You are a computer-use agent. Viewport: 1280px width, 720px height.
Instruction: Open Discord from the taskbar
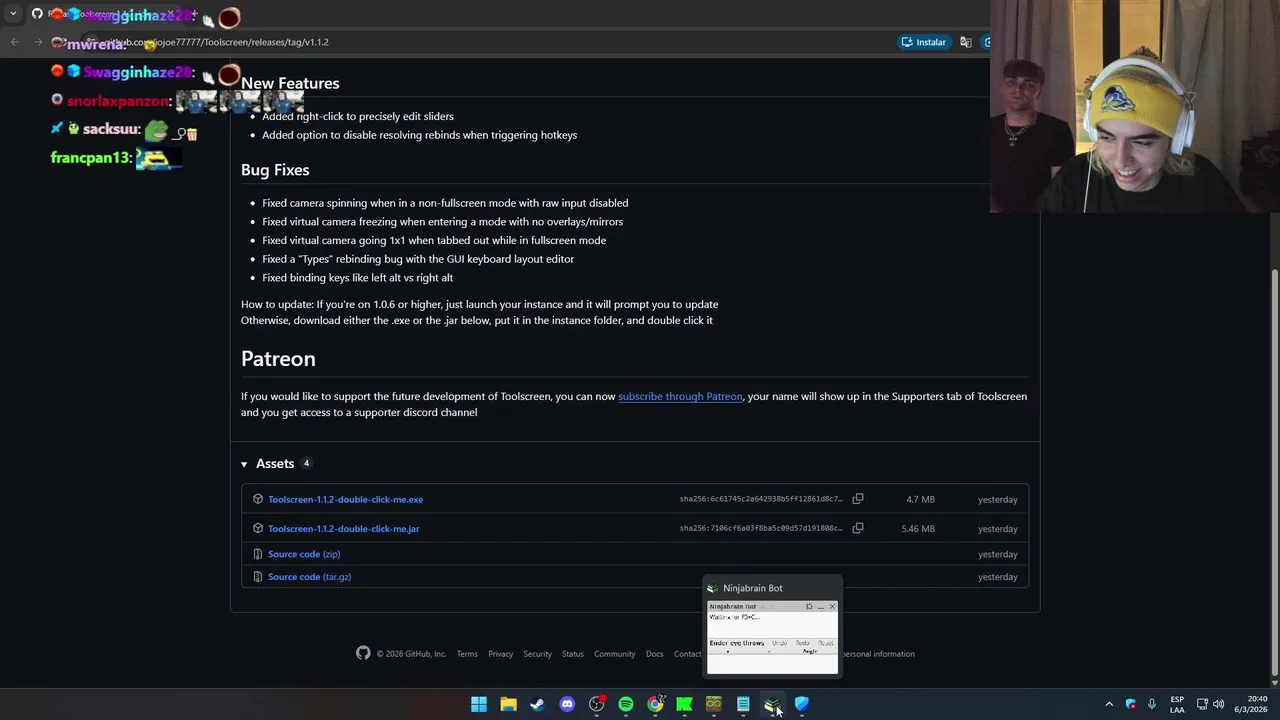pos(567,704)
